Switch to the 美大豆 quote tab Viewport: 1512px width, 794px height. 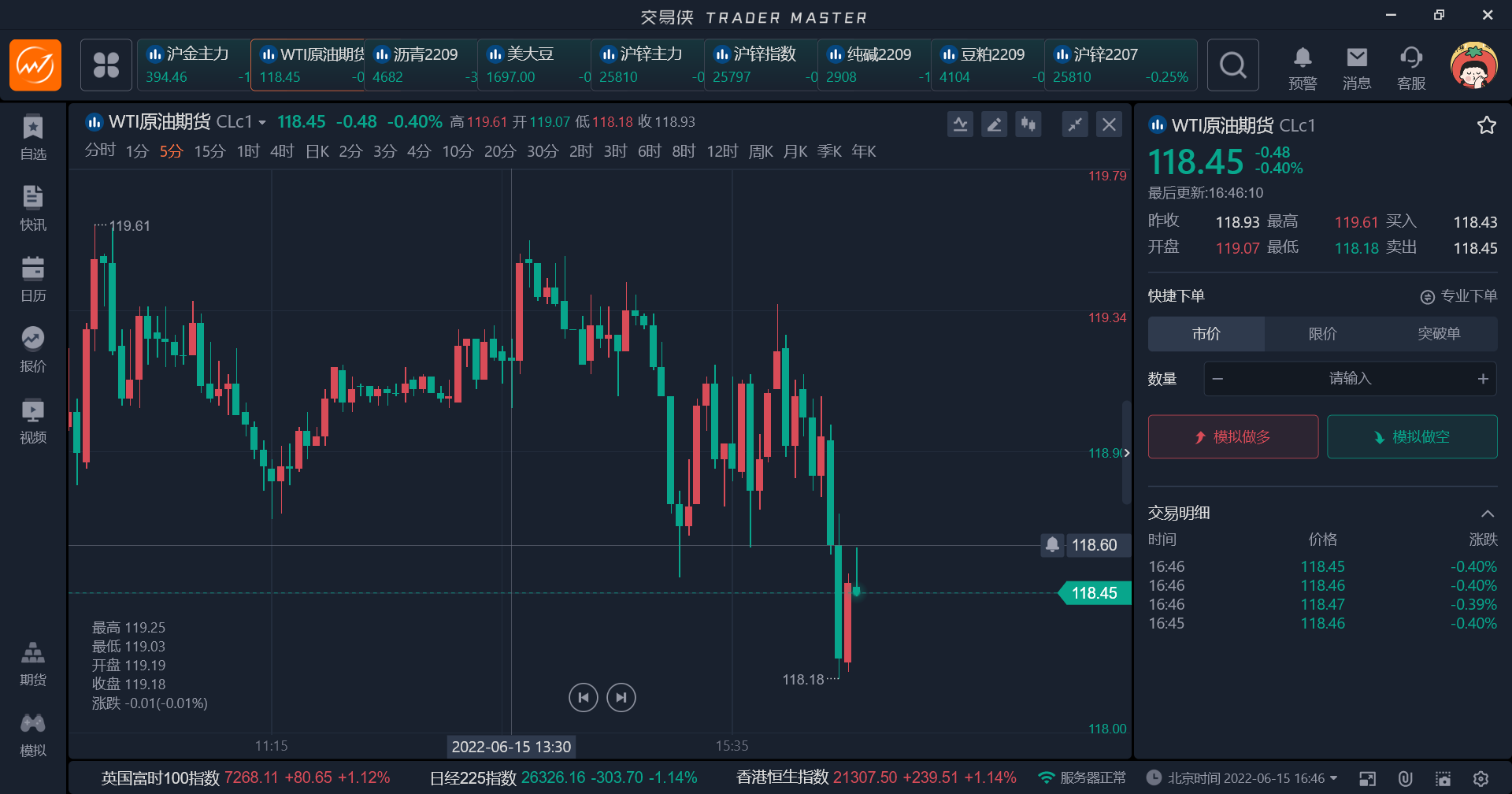click(x=535, y=65)
